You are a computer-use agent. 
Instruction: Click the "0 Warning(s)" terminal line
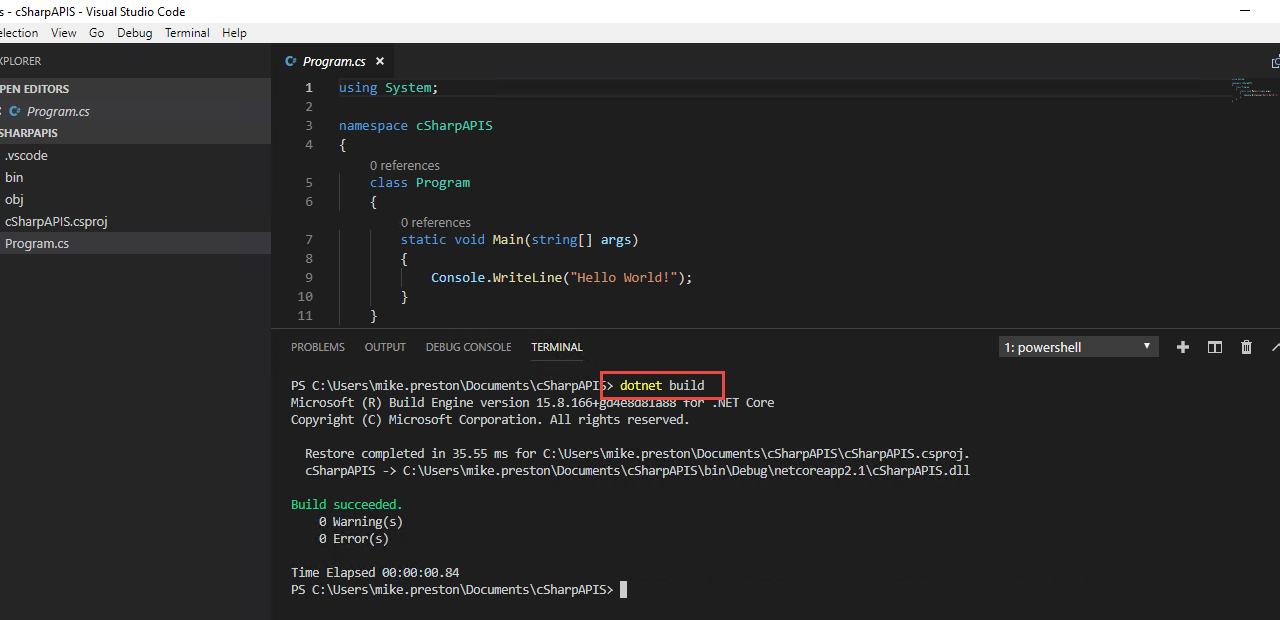tap(361, 522)
